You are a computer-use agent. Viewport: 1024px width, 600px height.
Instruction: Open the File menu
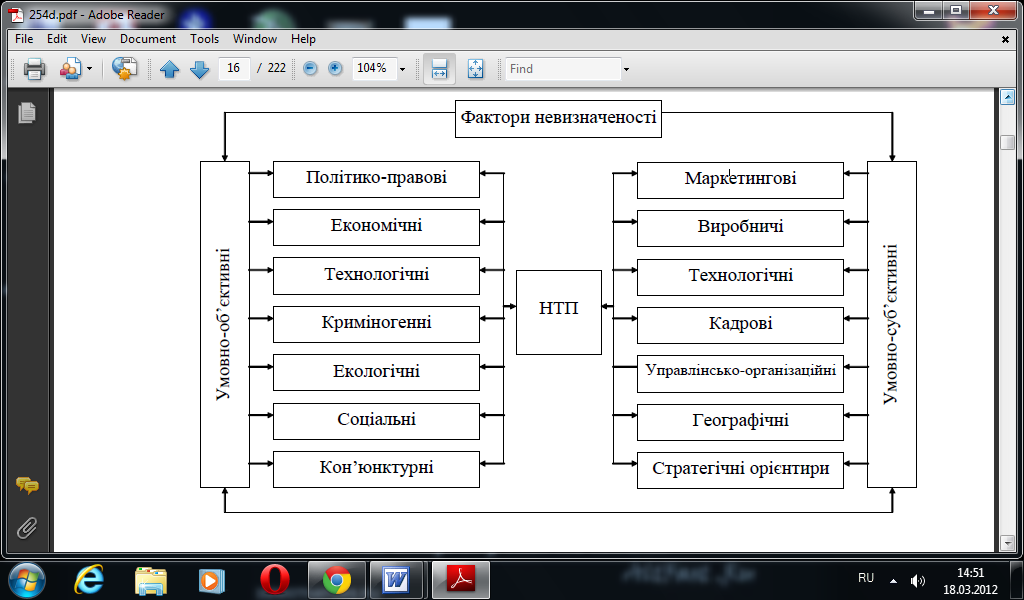click(x=24, y=39)
